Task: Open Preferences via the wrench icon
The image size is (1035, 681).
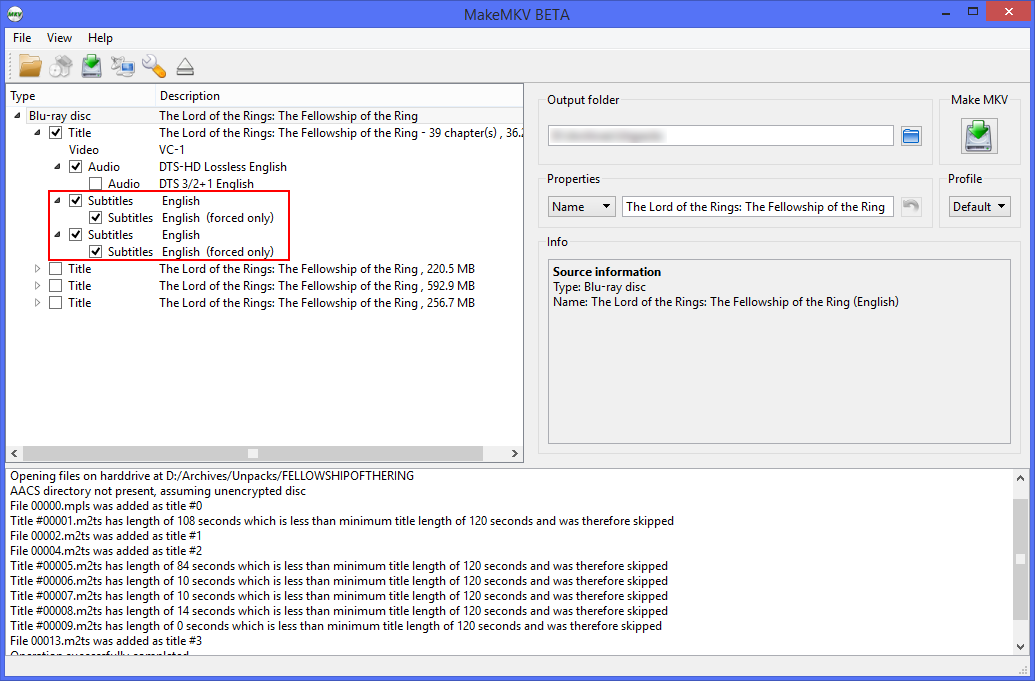Action: tap(154, 66)
